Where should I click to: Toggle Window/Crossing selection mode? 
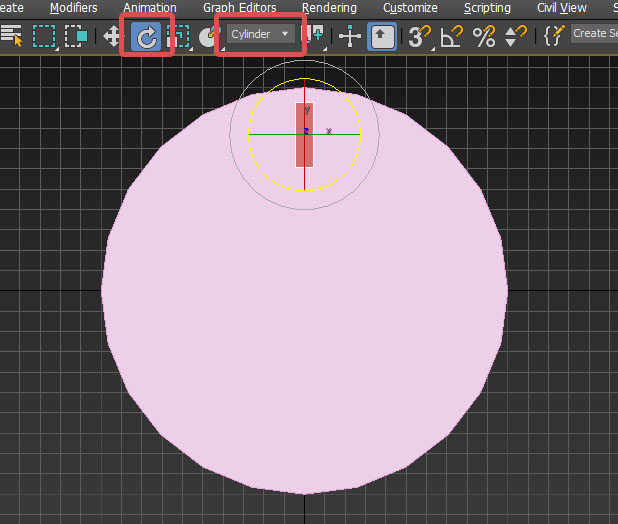(x=76, y=36)
